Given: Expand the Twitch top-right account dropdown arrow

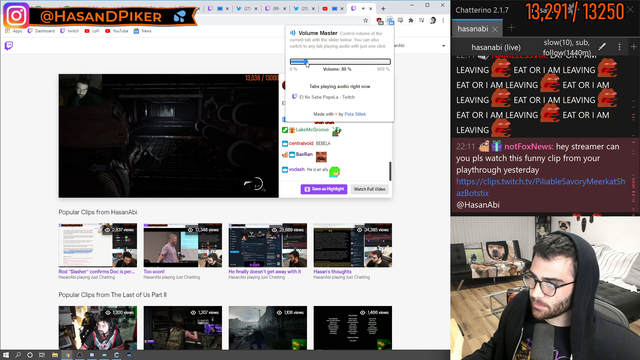Looking at the screenshot, I should 444,46.
